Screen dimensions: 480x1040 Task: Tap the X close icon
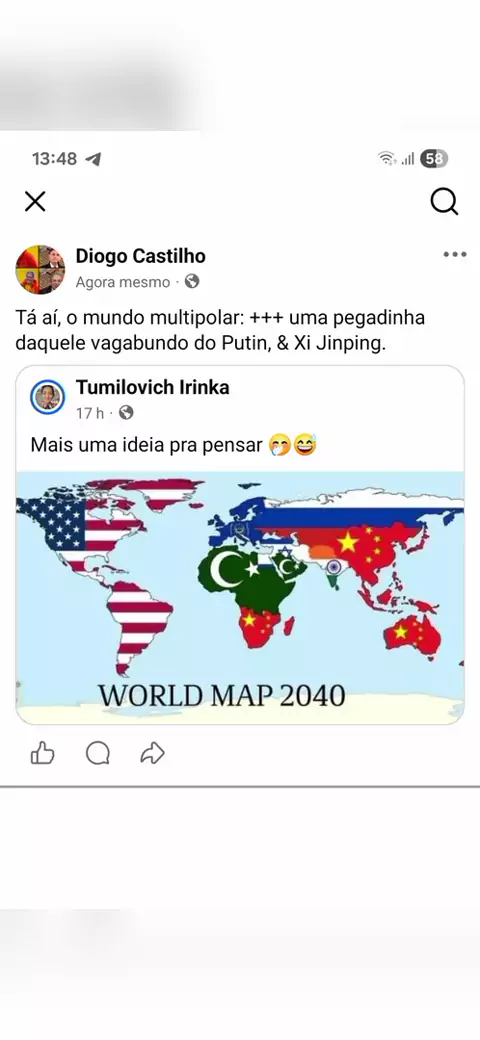pos(35,202)
